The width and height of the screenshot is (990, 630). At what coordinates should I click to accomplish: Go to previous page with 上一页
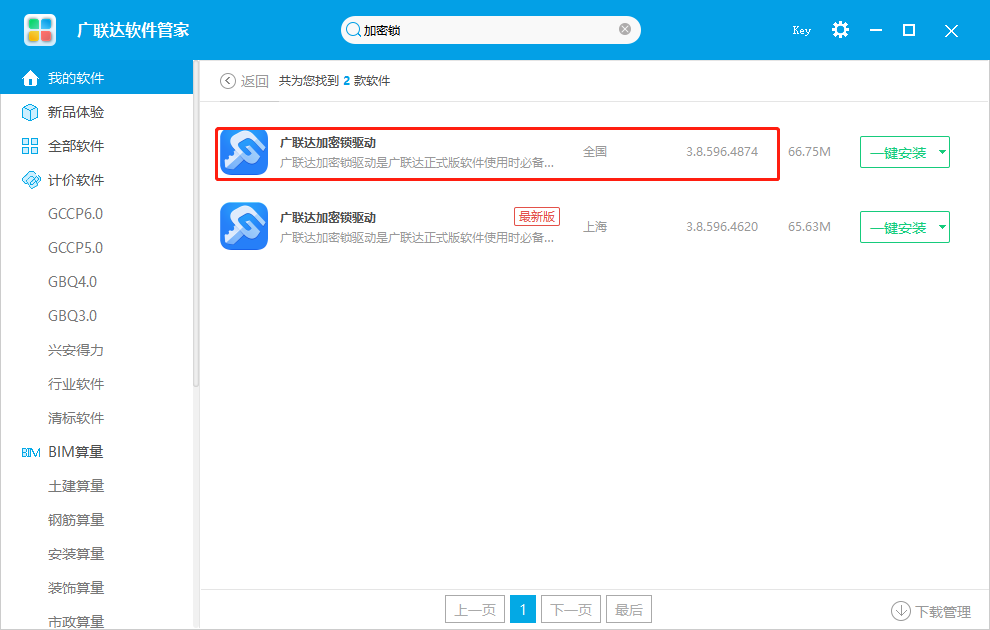click(475, 609)
